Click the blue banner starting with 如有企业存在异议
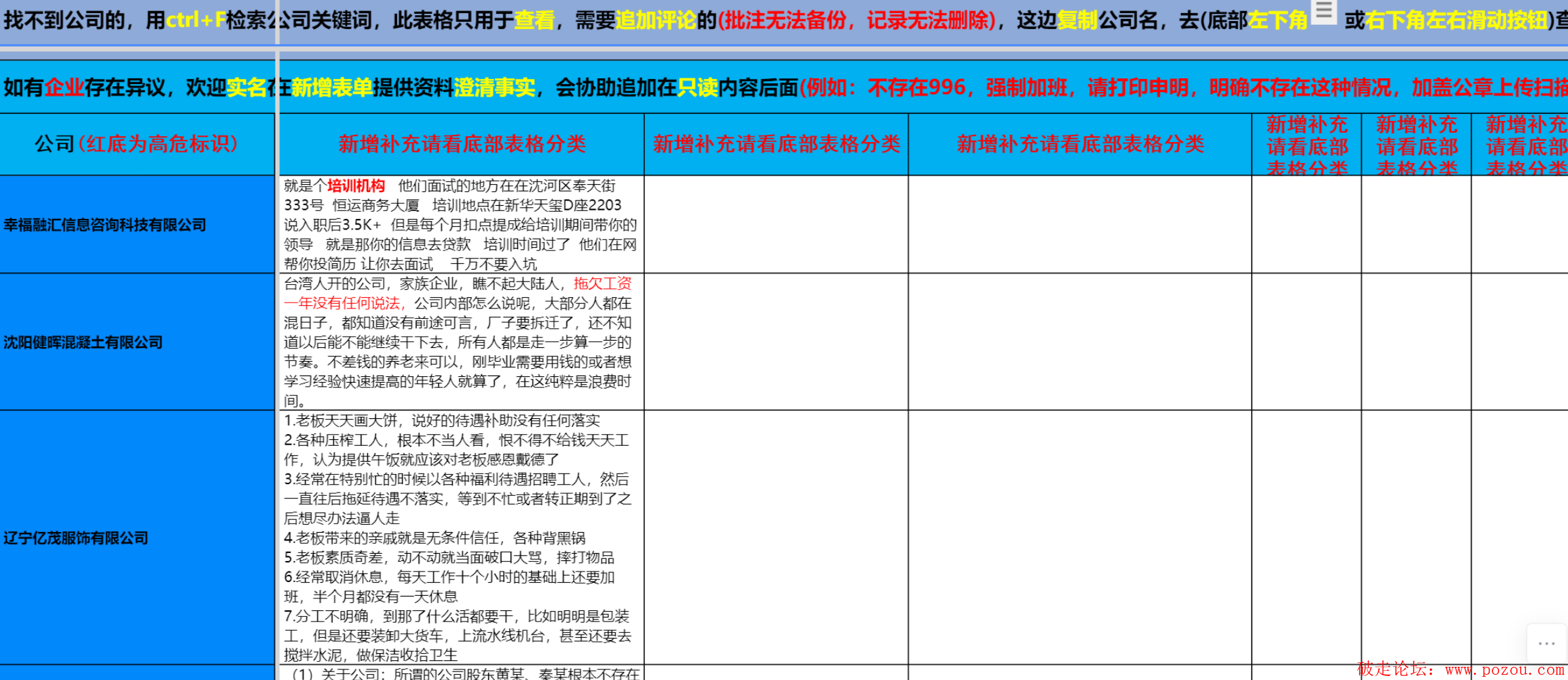This screenshot has height=680, width=1568. click(657, 87)
